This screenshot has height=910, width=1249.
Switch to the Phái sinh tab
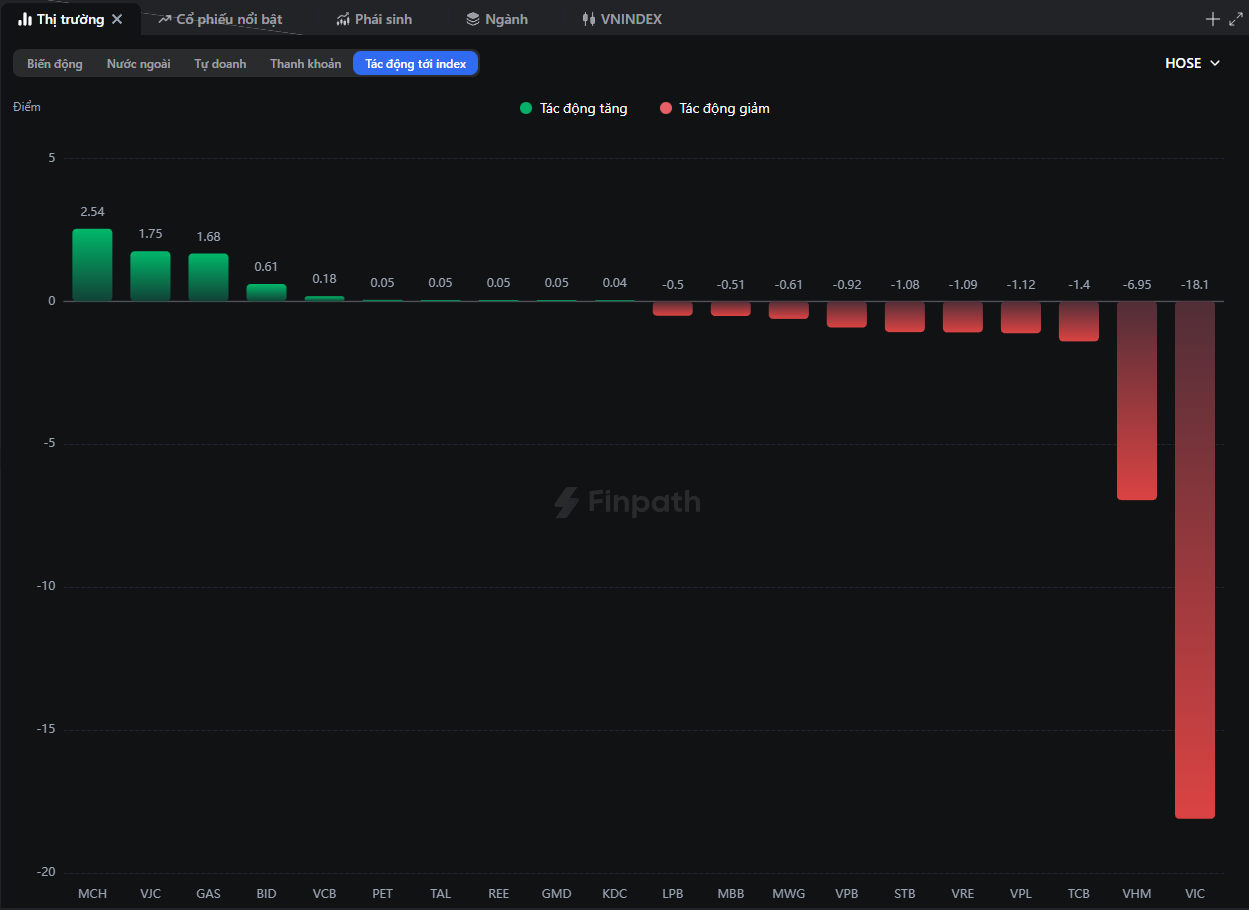click(374, 19)
